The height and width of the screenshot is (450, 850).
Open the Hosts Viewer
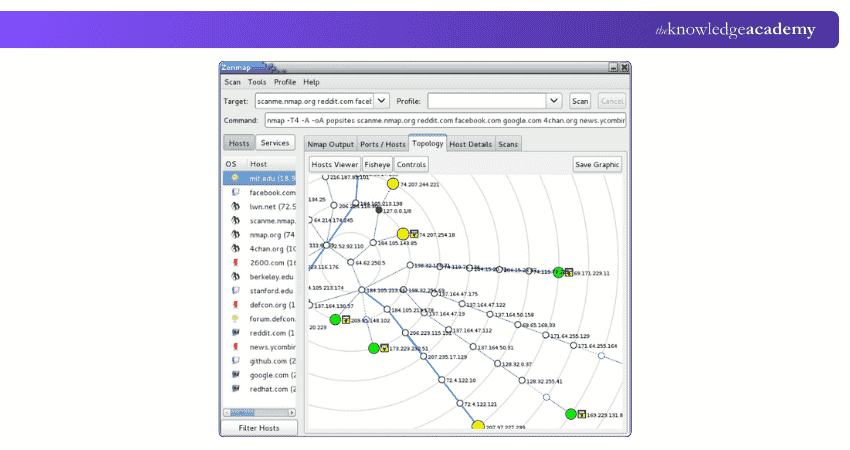(334, 164)
